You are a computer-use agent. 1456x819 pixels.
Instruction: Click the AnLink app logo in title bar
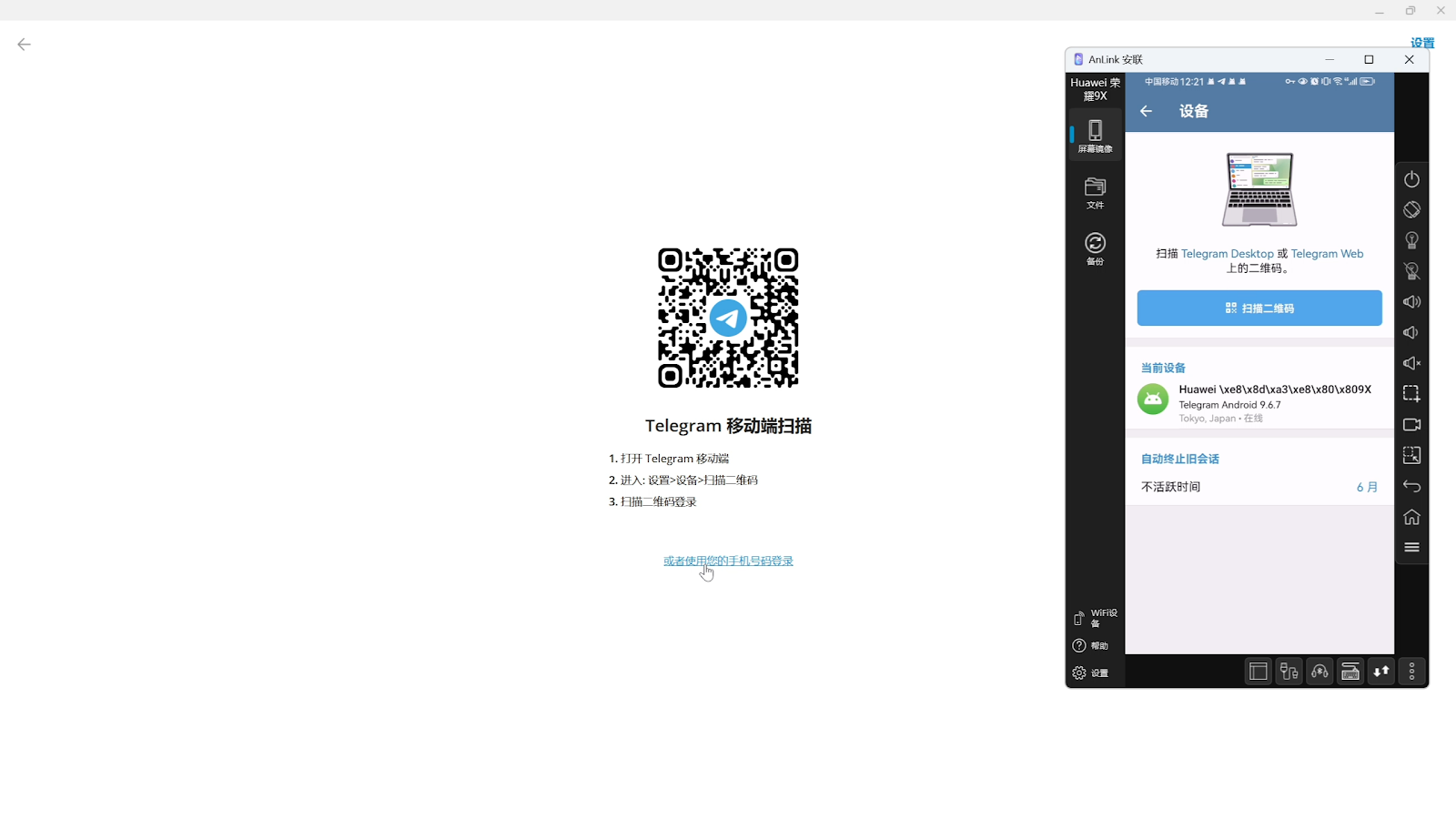pyautogui.click(x=1078, y=59)
